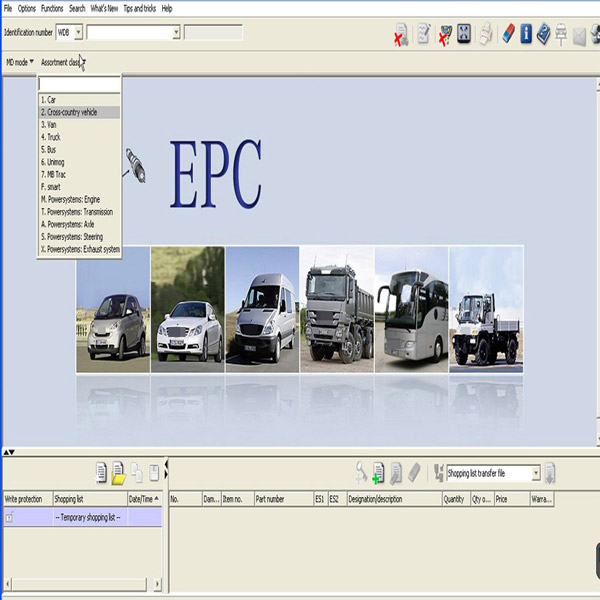Pick 6. Unimog in the dropdown list
Screen dimensions: 600x600
(x=79, y=162)
